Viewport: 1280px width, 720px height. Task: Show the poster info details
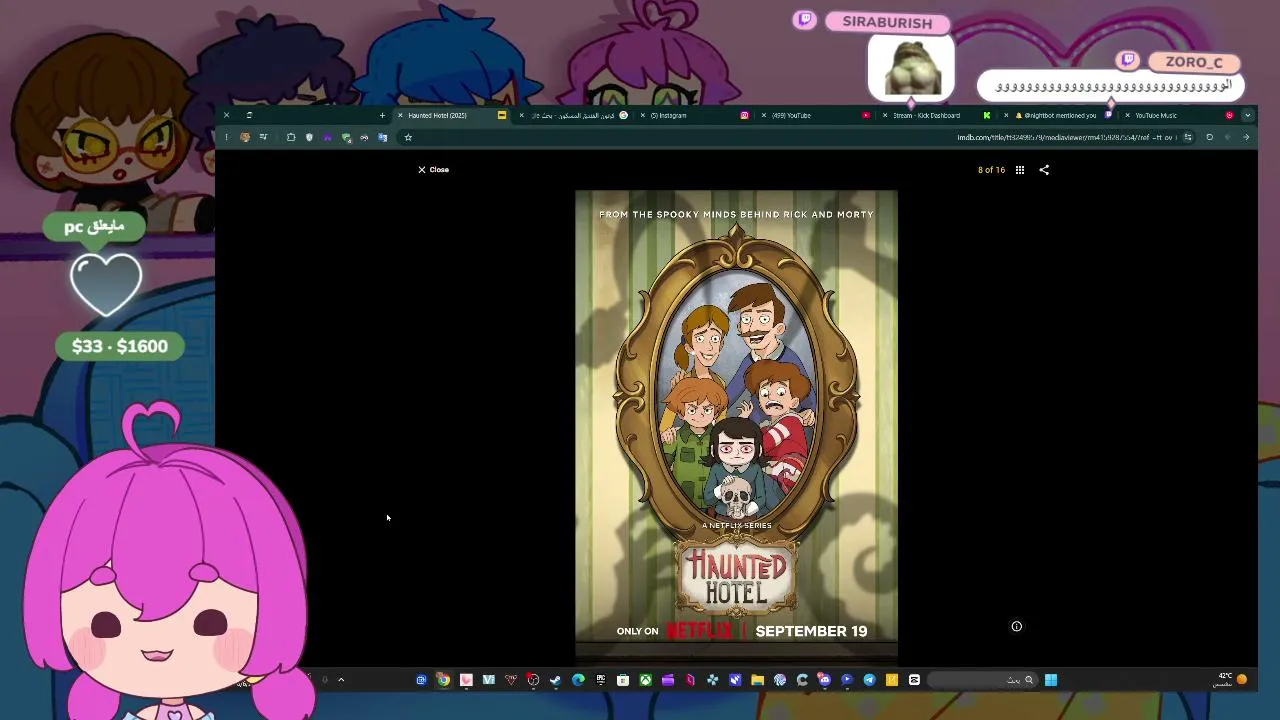tap(1016, 626)
